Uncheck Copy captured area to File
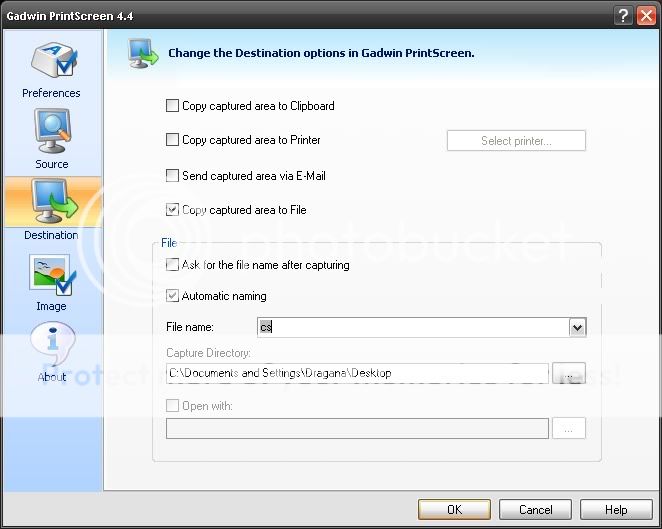662x529 pixels. (172, 209)
